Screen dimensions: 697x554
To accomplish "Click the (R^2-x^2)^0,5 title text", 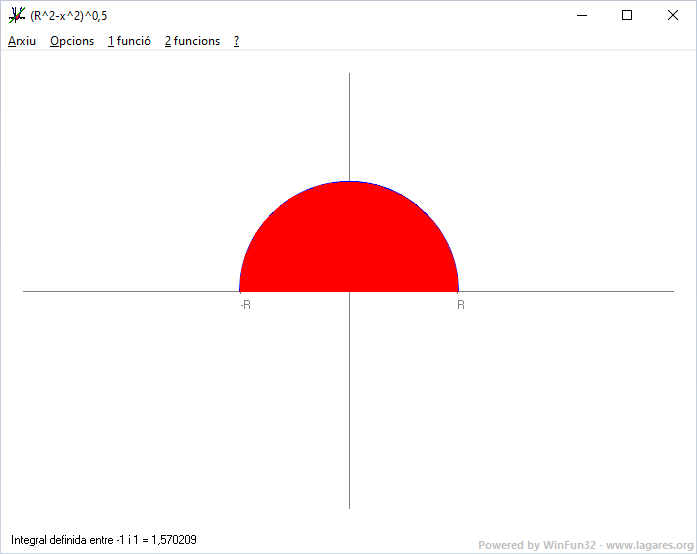I will (69, 15).
